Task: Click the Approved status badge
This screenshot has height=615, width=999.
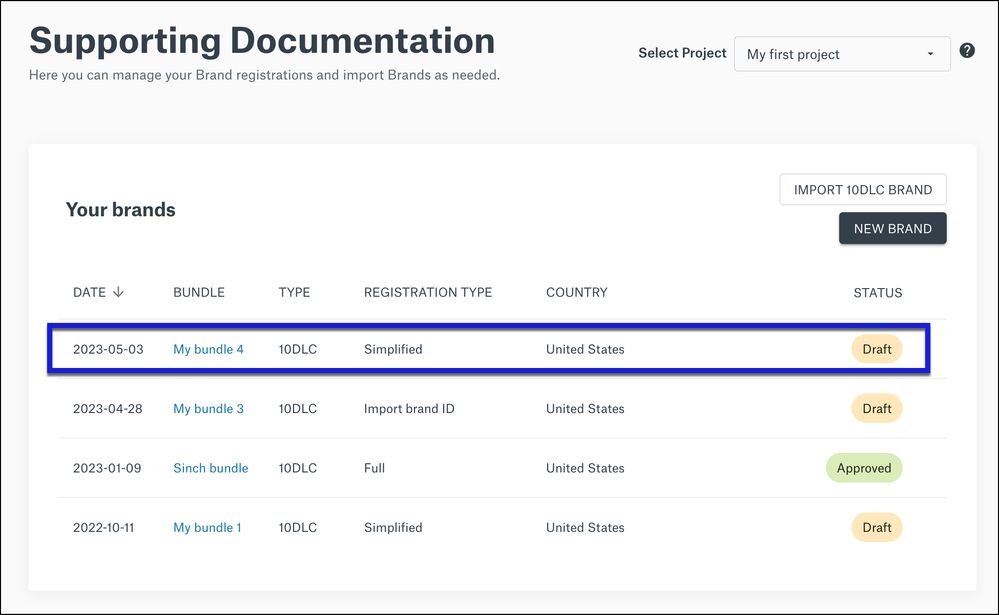Action: click(x=864, y=468)
